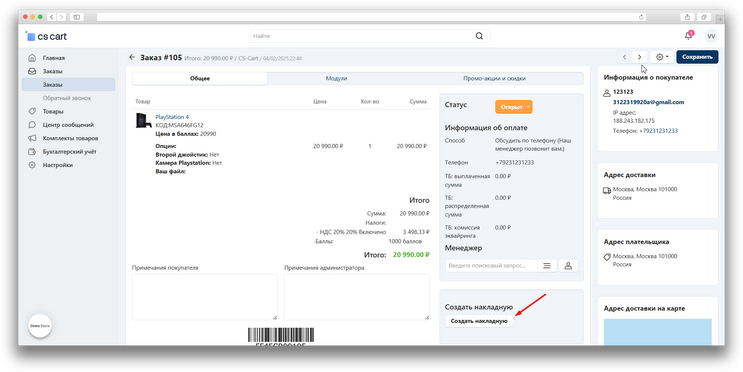This screenshot has height=372, width=743.
Task: Switch to the Модули tab
Action: [x=336, y=78]
